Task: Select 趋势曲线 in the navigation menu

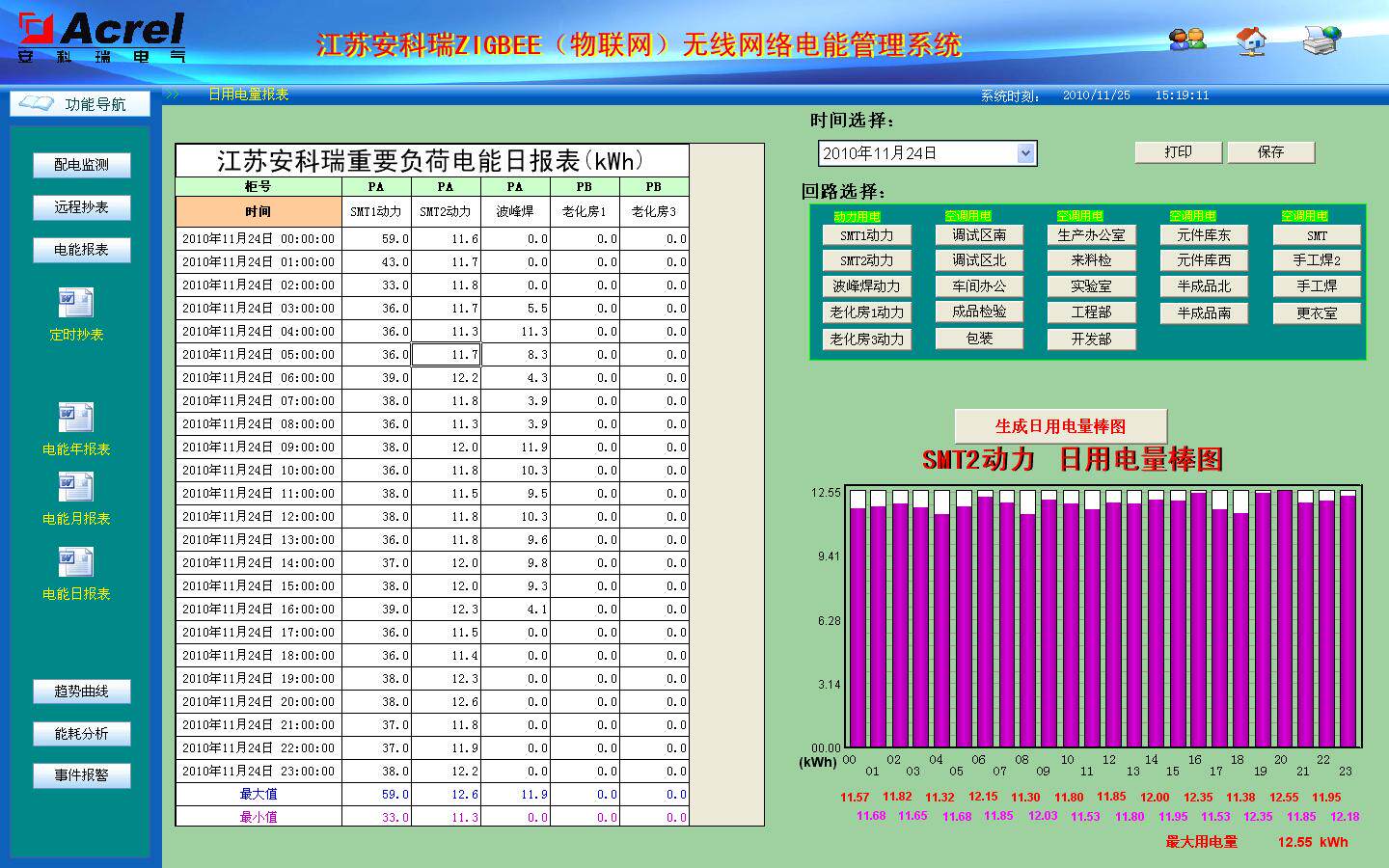Action: 81,692
